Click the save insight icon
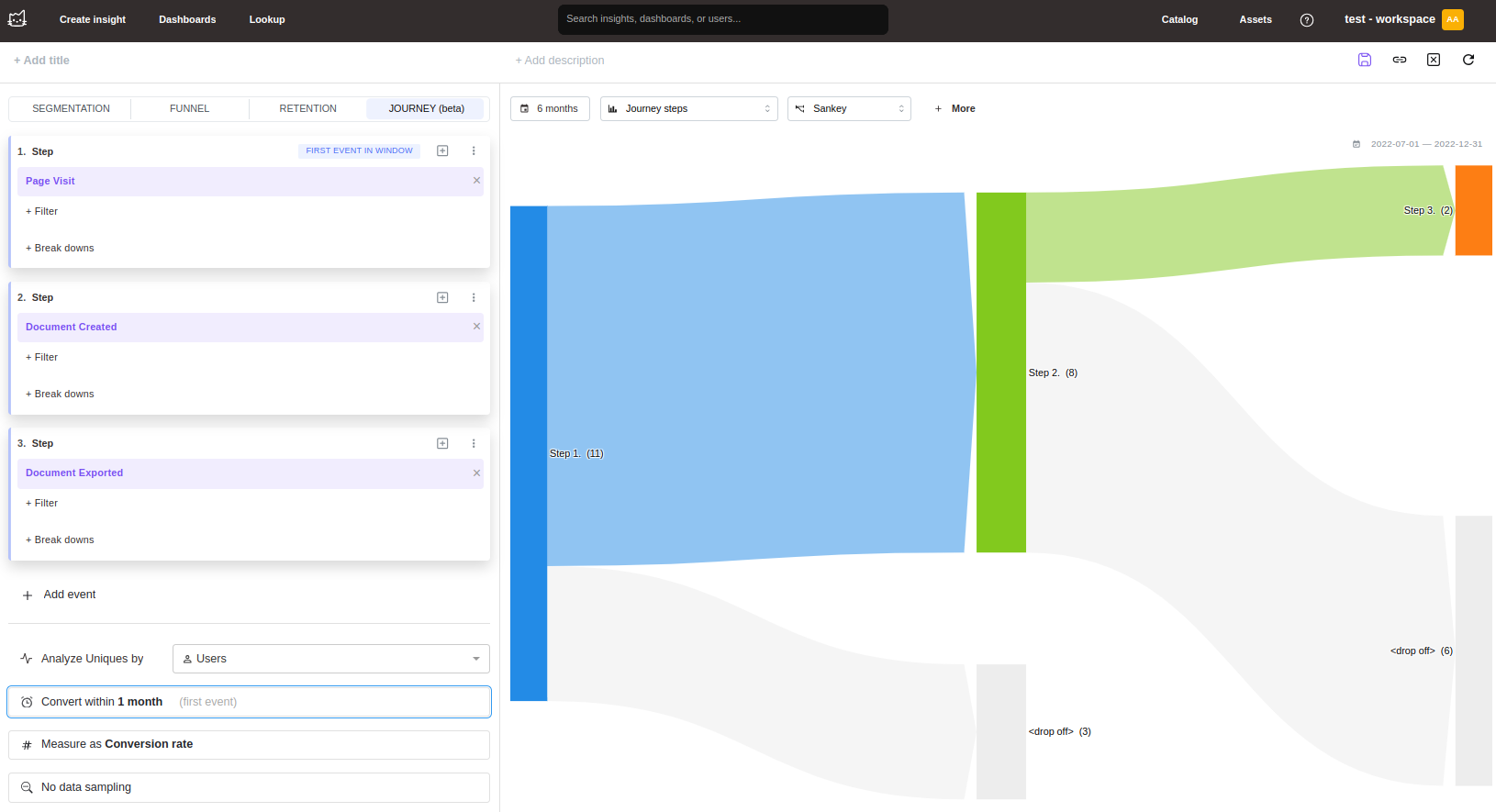1496x812 pixels. pyautogui.click(x=1365, y=60)
